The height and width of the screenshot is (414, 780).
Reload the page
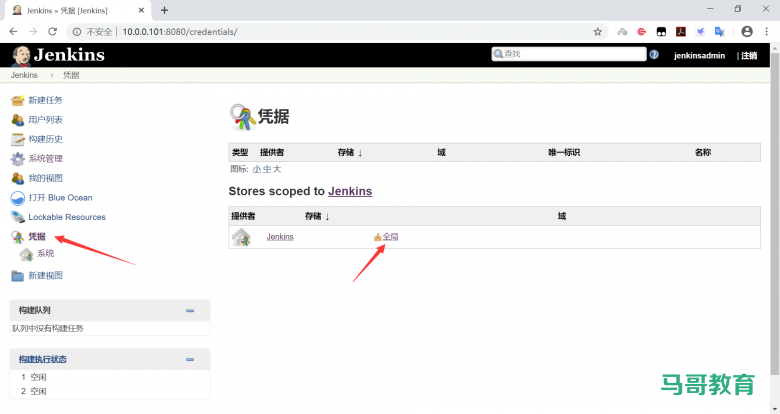coord(52,31)
